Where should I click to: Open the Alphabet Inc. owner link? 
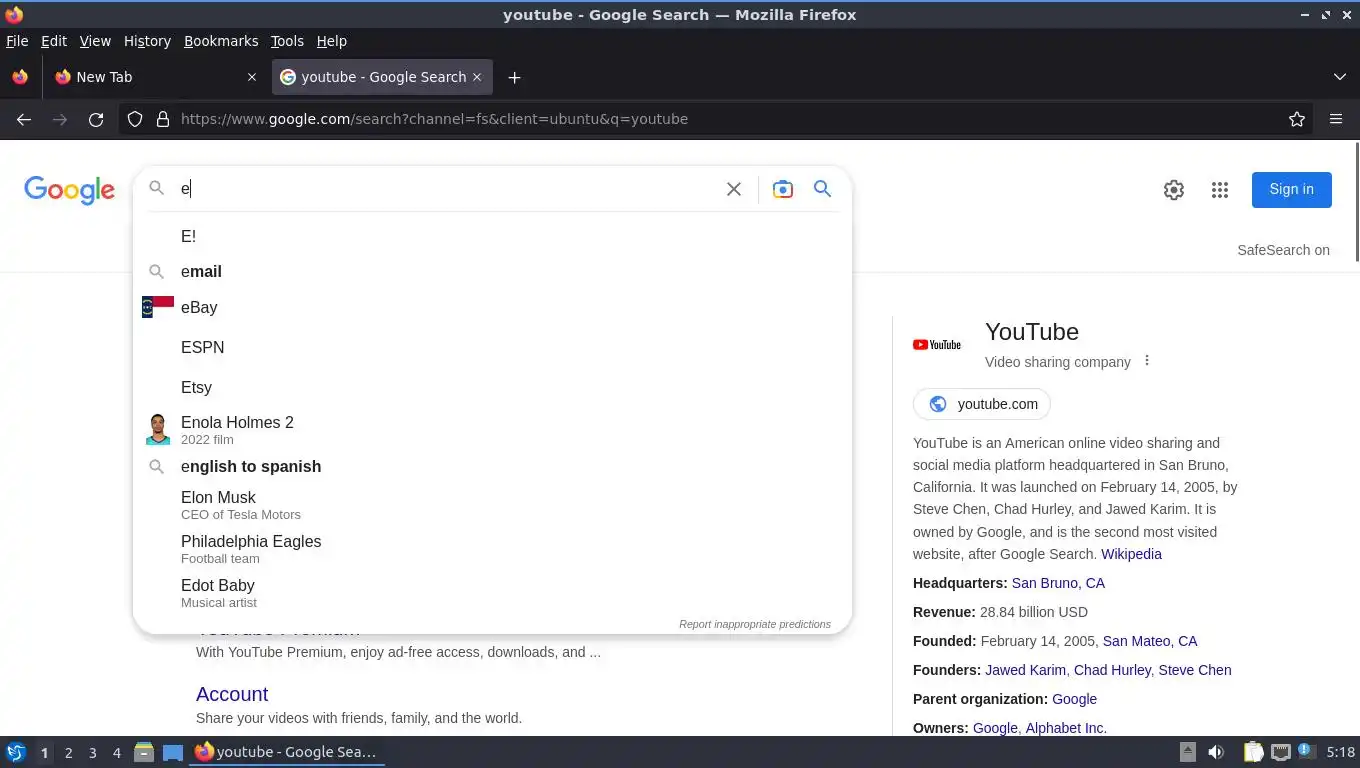tap(1066, 728)
